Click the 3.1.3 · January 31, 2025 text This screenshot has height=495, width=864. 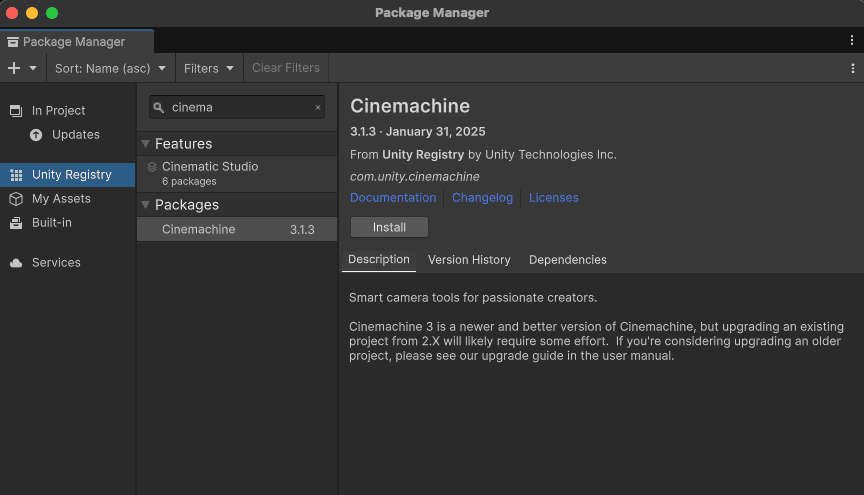click(x=418, y=132)
